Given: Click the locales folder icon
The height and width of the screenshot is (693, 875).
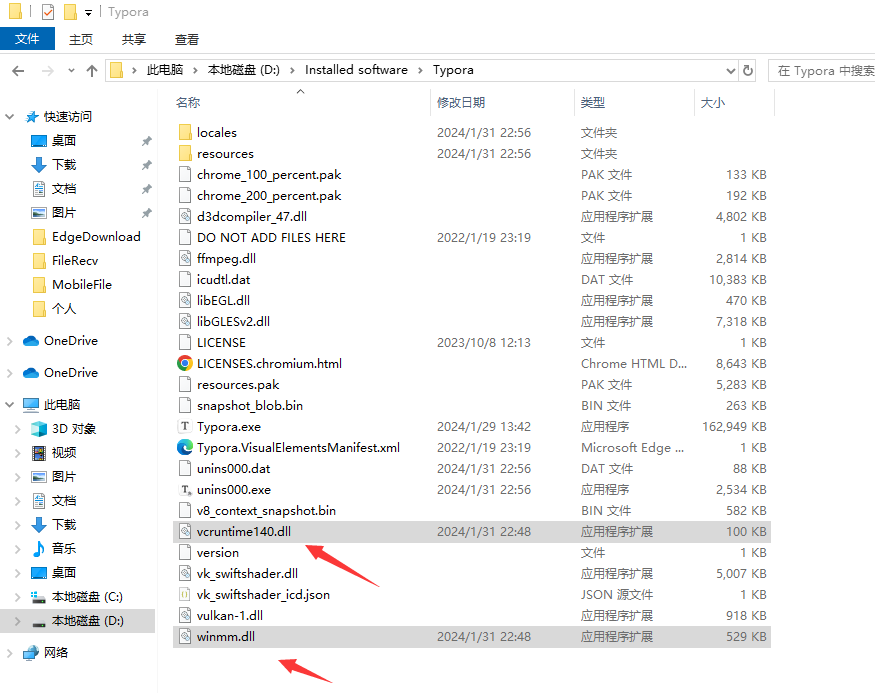Looking at the screenshot, I should pyautogui.click(x=185, y=133).
